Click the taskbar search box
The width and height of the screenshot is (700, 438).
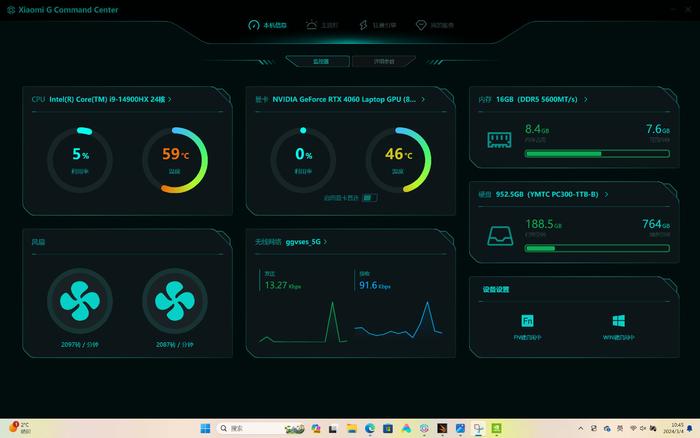click(262, 429)
